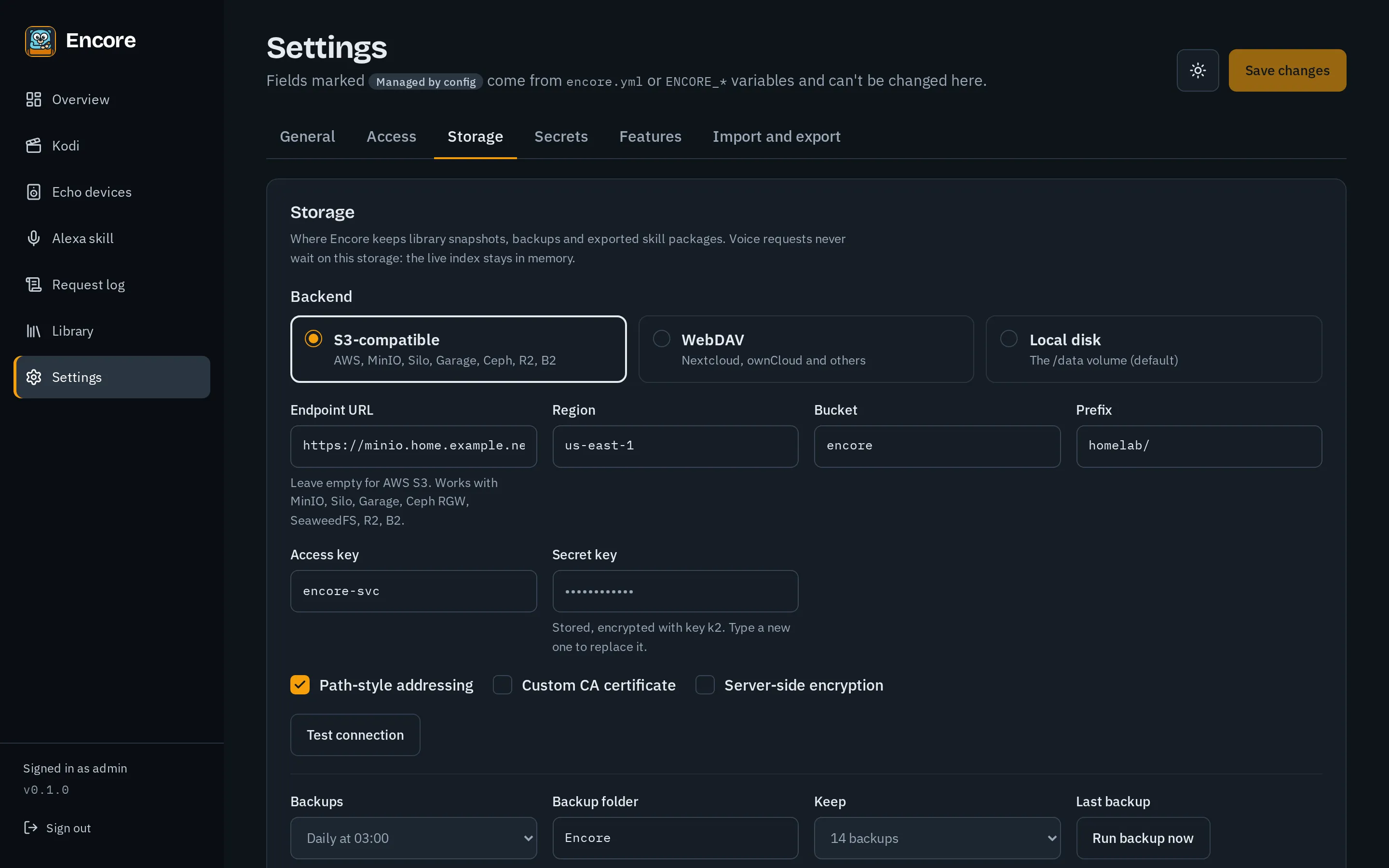Uncheck Path-style addressing checkbox
This screenshot has height=868, width=1389.
[300, 685]
